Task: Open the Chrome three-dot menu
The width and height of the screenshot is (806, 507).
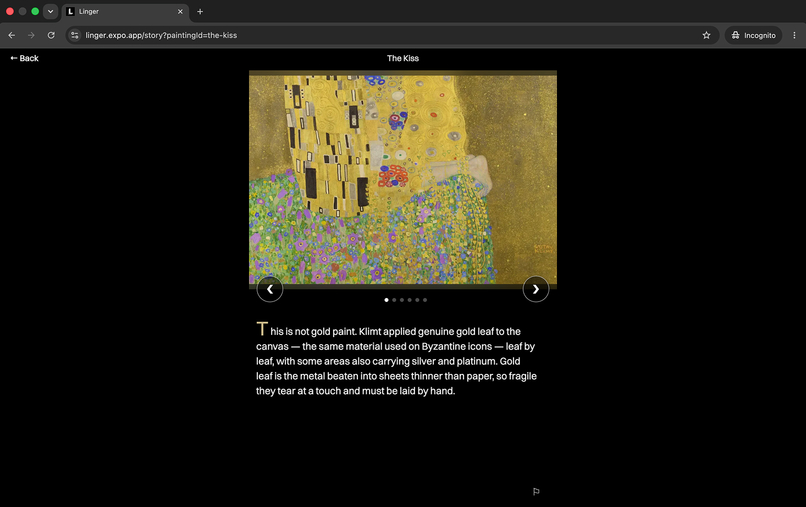Action: click(794, 35)
